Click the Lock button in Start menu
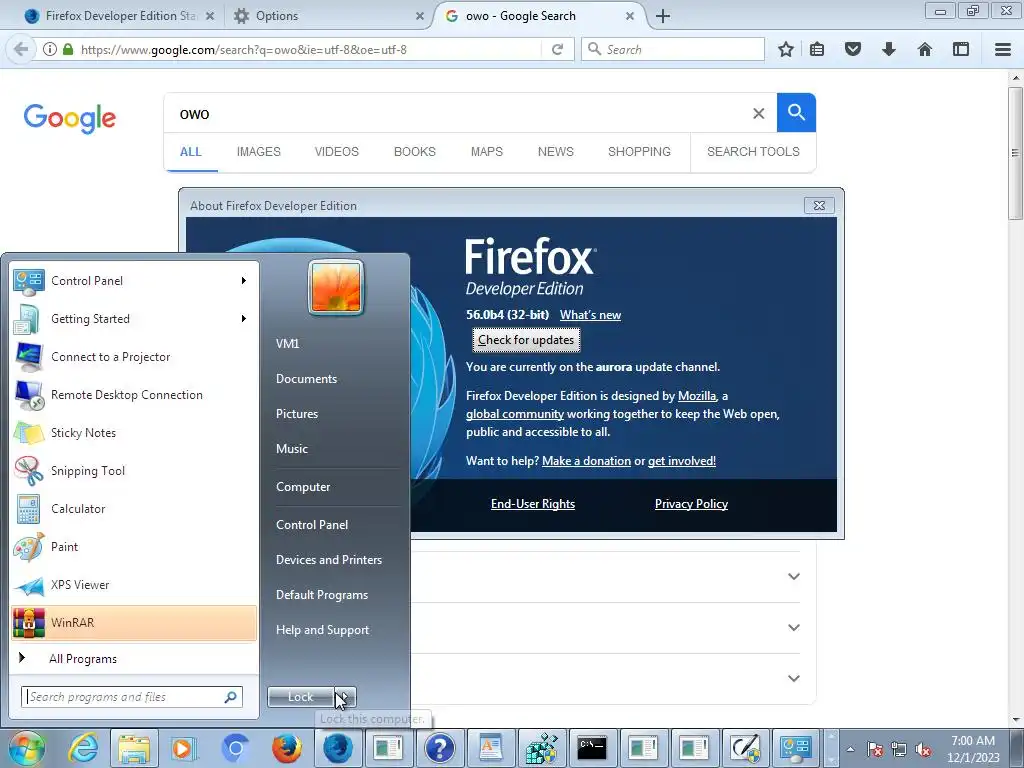Viewport: 1024px width, 768px height. 301,697
